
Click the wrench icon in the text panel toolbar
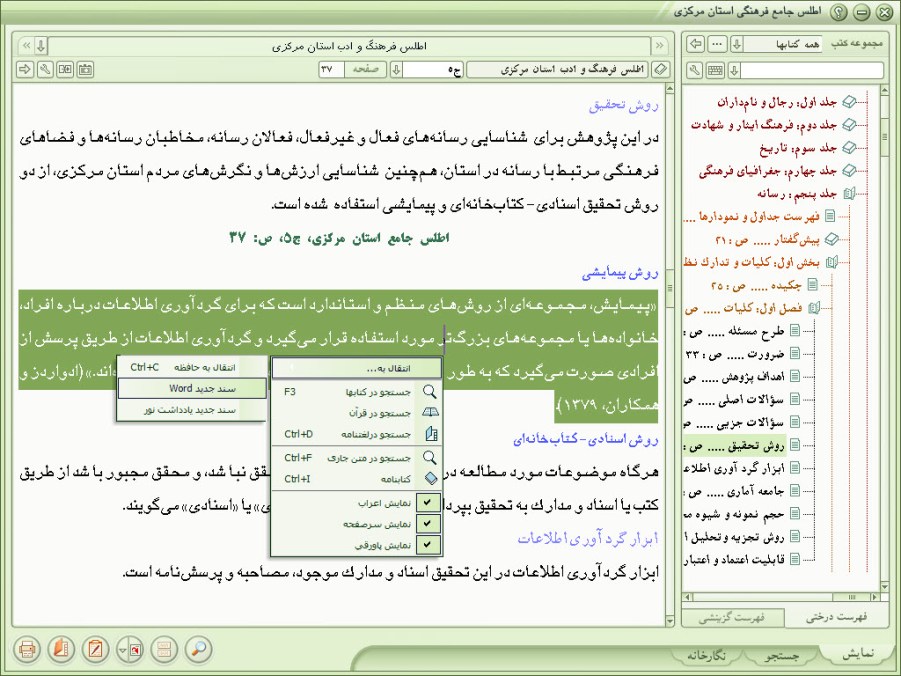pyautogui.click(x=45, y=70)
